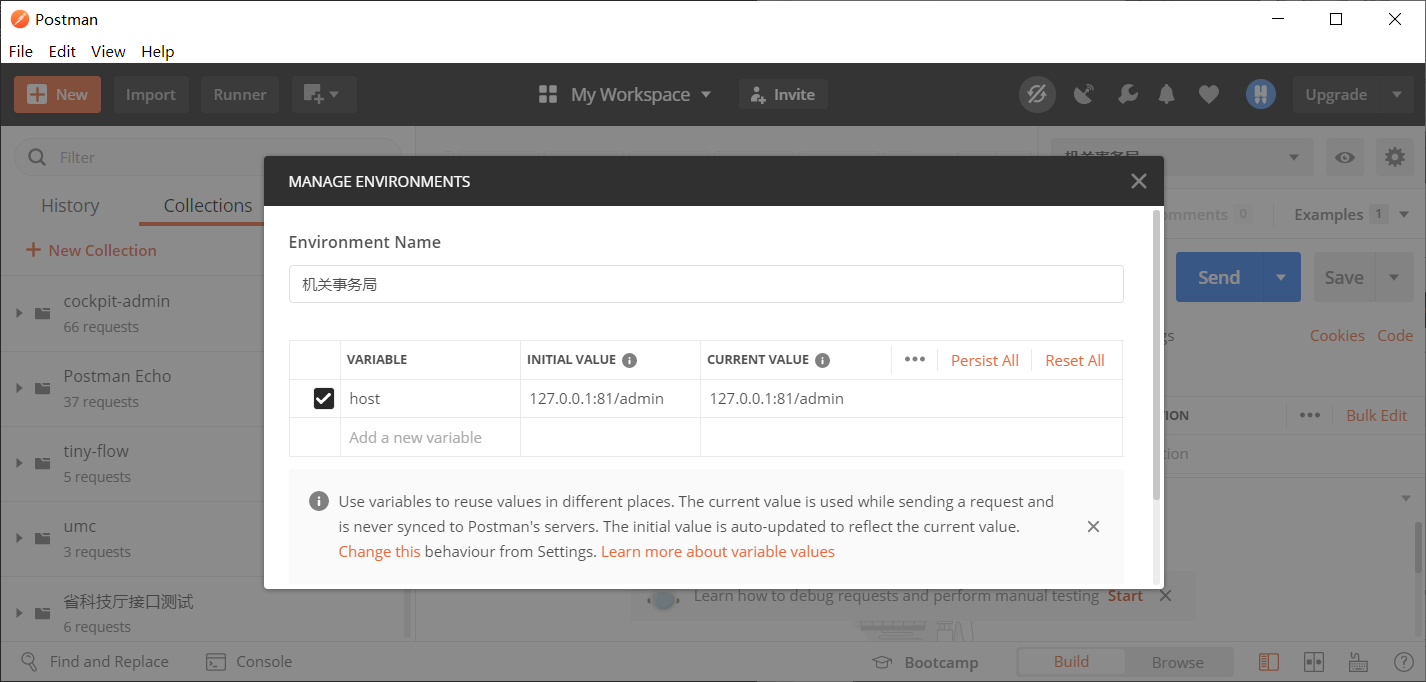Expand the Send dropdown arrow
The image size is (1426, 682).
tap(1282, 277)
